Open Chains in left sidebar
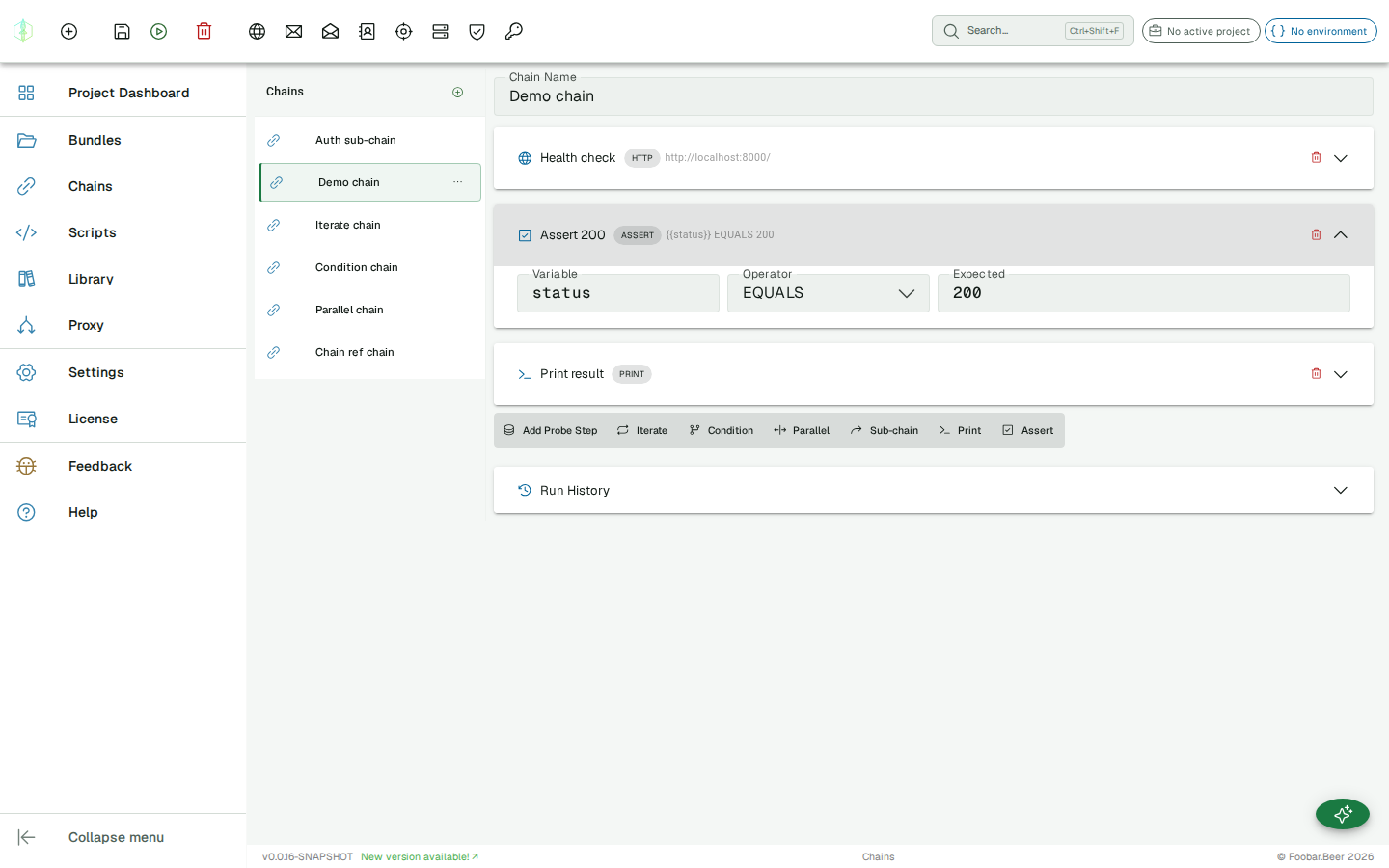 click(123, 186)
